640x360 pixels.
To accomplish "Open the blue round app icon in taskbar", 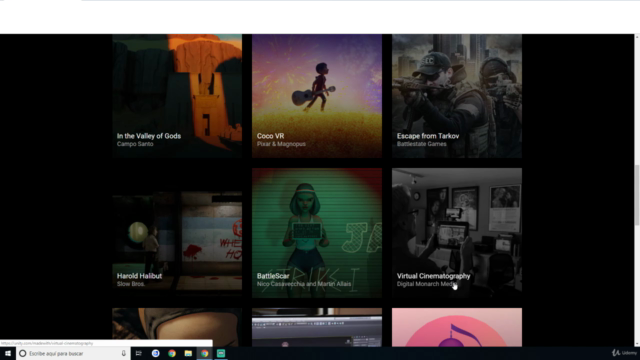I will 156,353.
